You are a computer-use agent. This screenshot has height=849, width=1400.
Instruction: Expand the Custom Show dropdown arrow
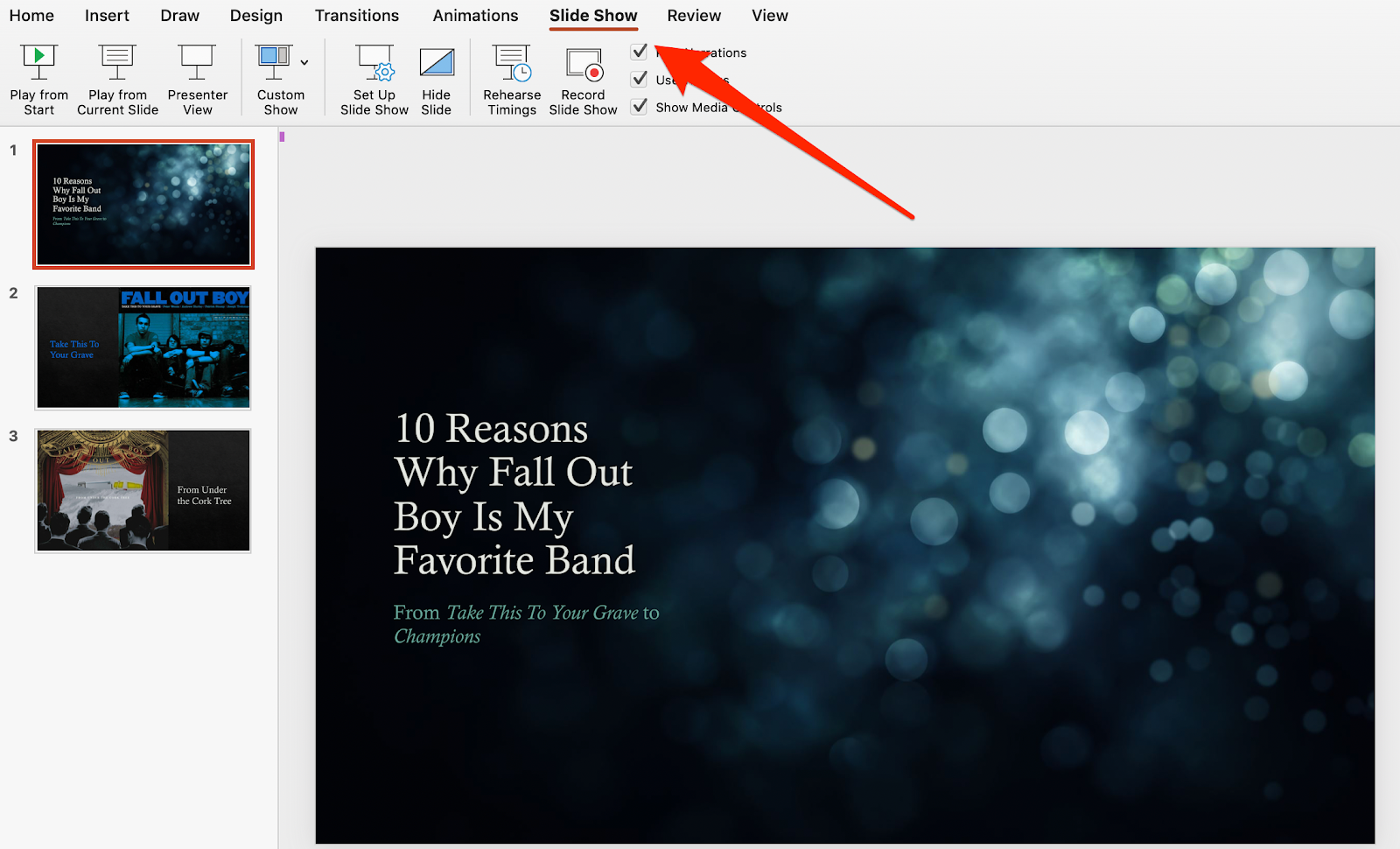304,62
